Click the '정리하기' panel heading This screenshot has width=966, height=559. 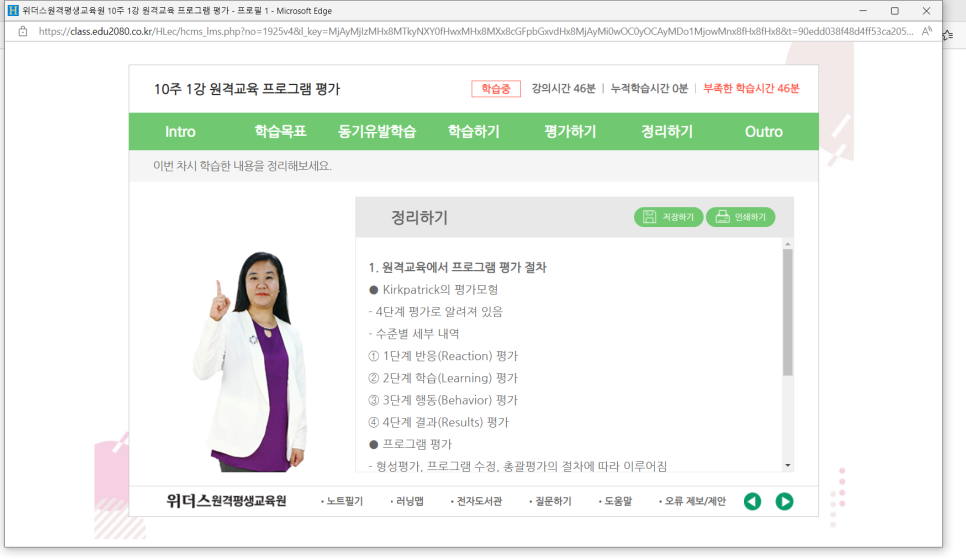419,218
